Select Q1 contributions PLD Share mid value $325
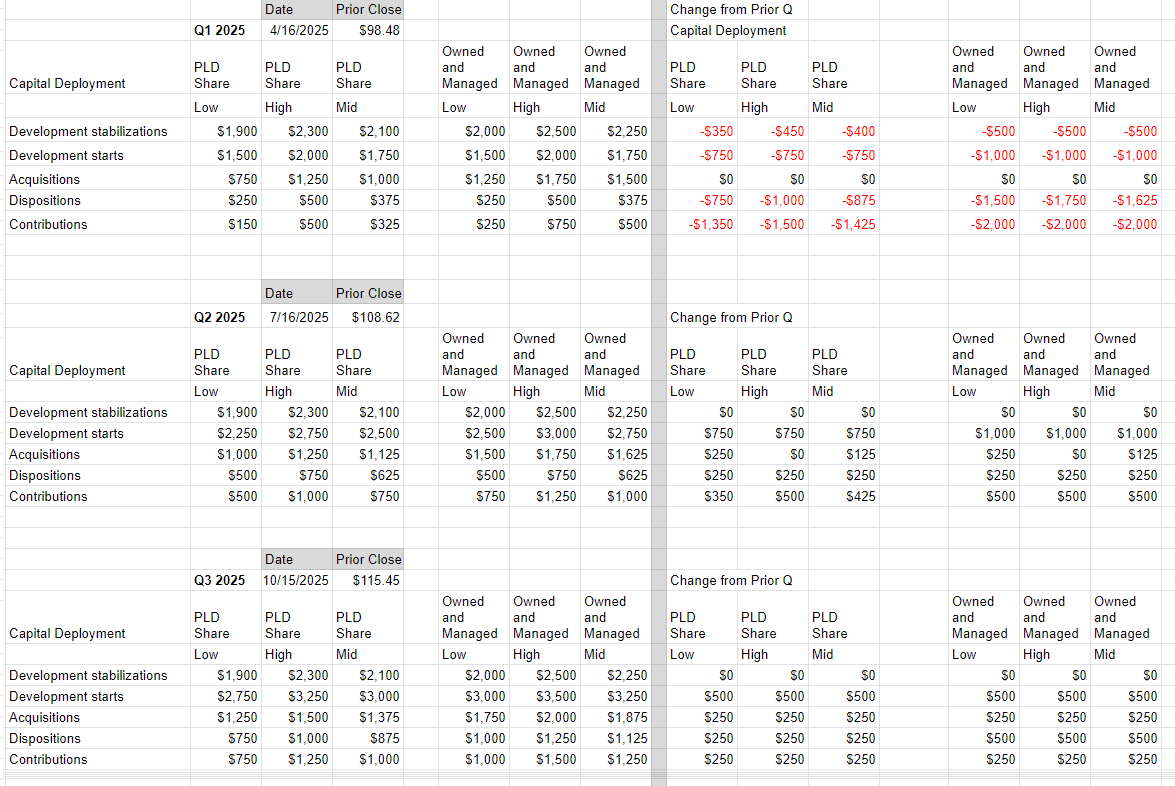The image size is (1175, 786). 368,225
